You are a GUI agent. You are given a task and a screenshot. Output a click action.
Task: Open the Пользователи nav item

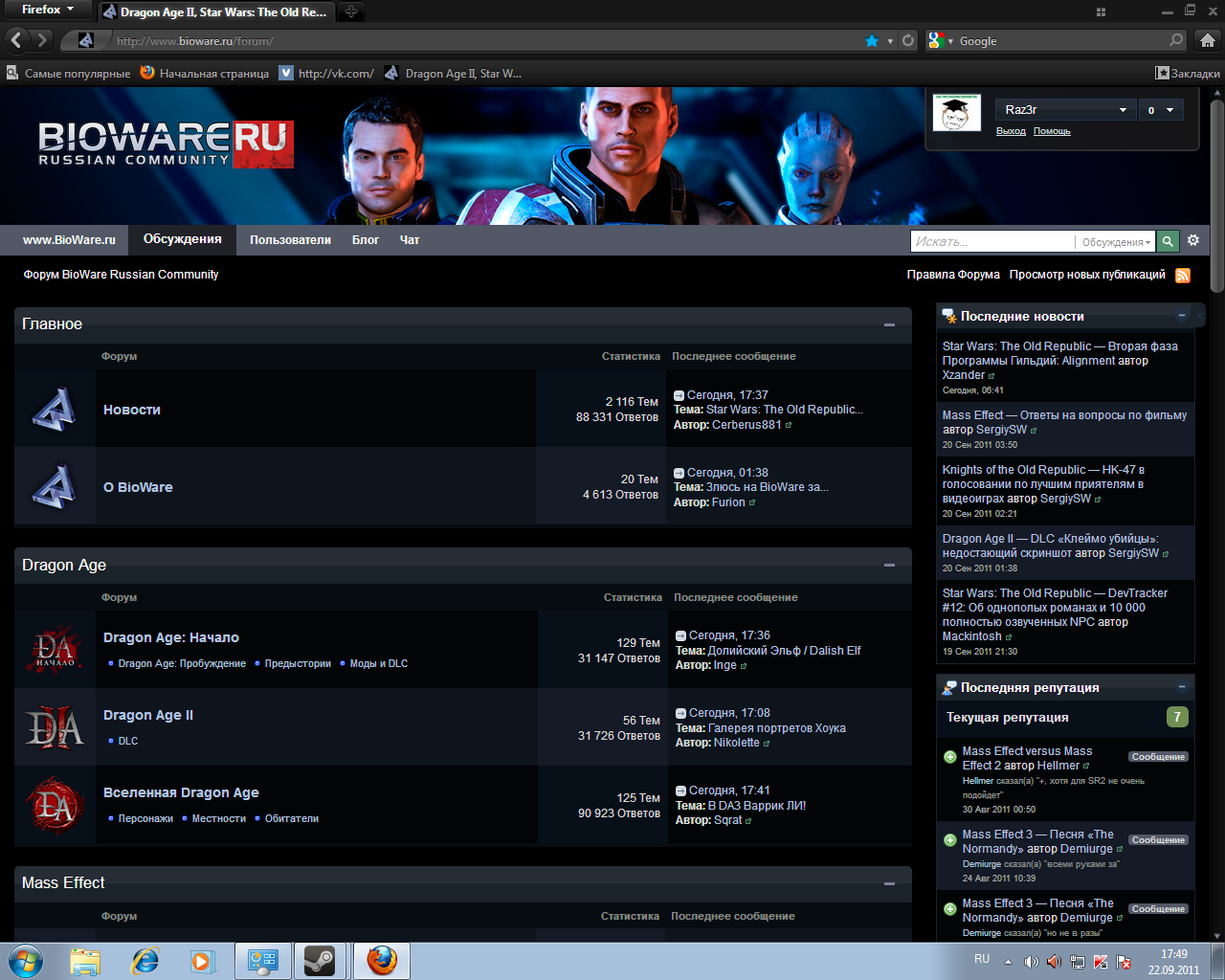290,240
